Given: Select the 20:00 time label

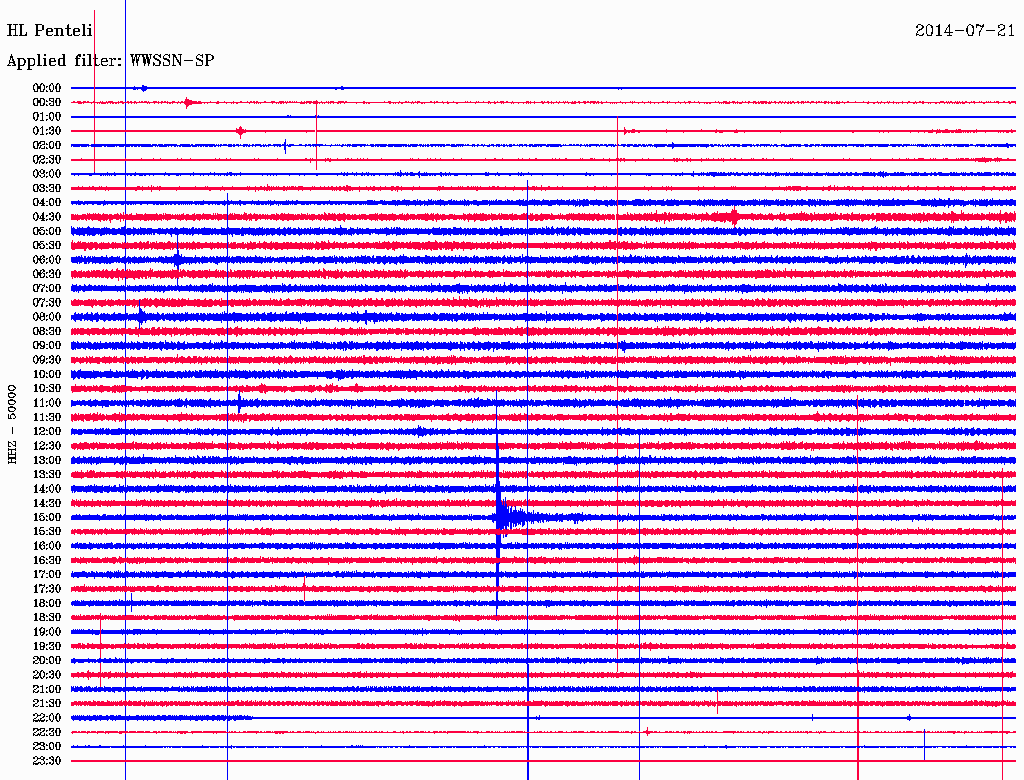Looking at the screenshot, I should click(x=46, y=660).
